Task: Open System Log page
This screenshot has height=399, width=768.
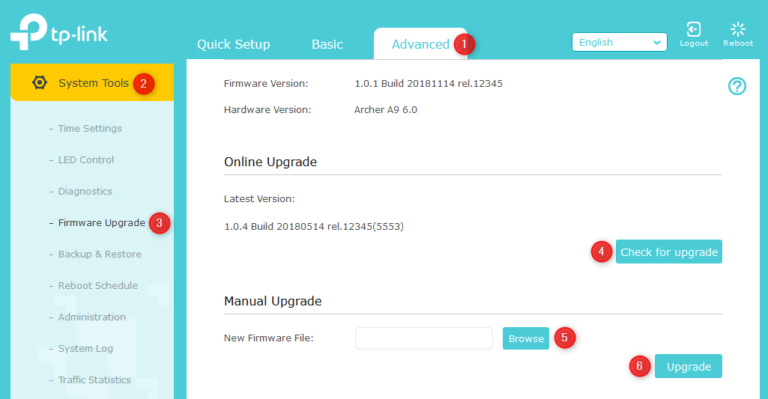Action: [x=85, y=348]
